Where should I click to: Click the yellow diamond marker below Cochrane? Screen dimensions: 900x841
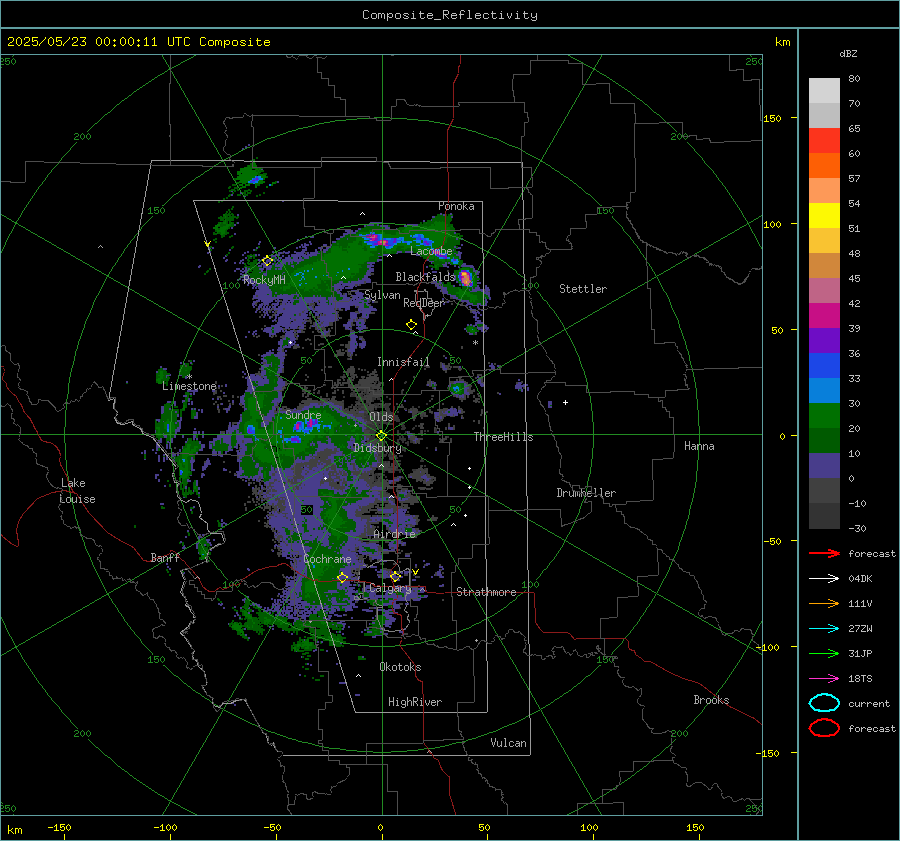[343, 578]
